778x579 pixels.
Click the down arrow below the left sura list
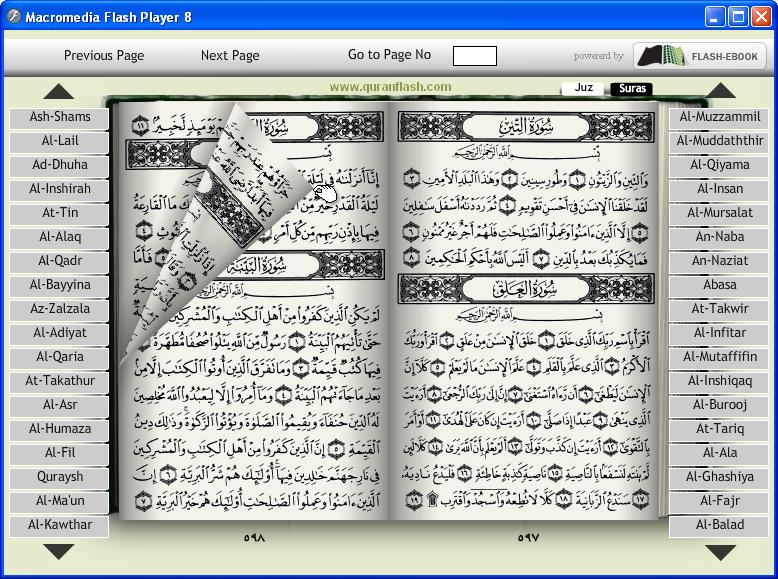coord(59,551)
